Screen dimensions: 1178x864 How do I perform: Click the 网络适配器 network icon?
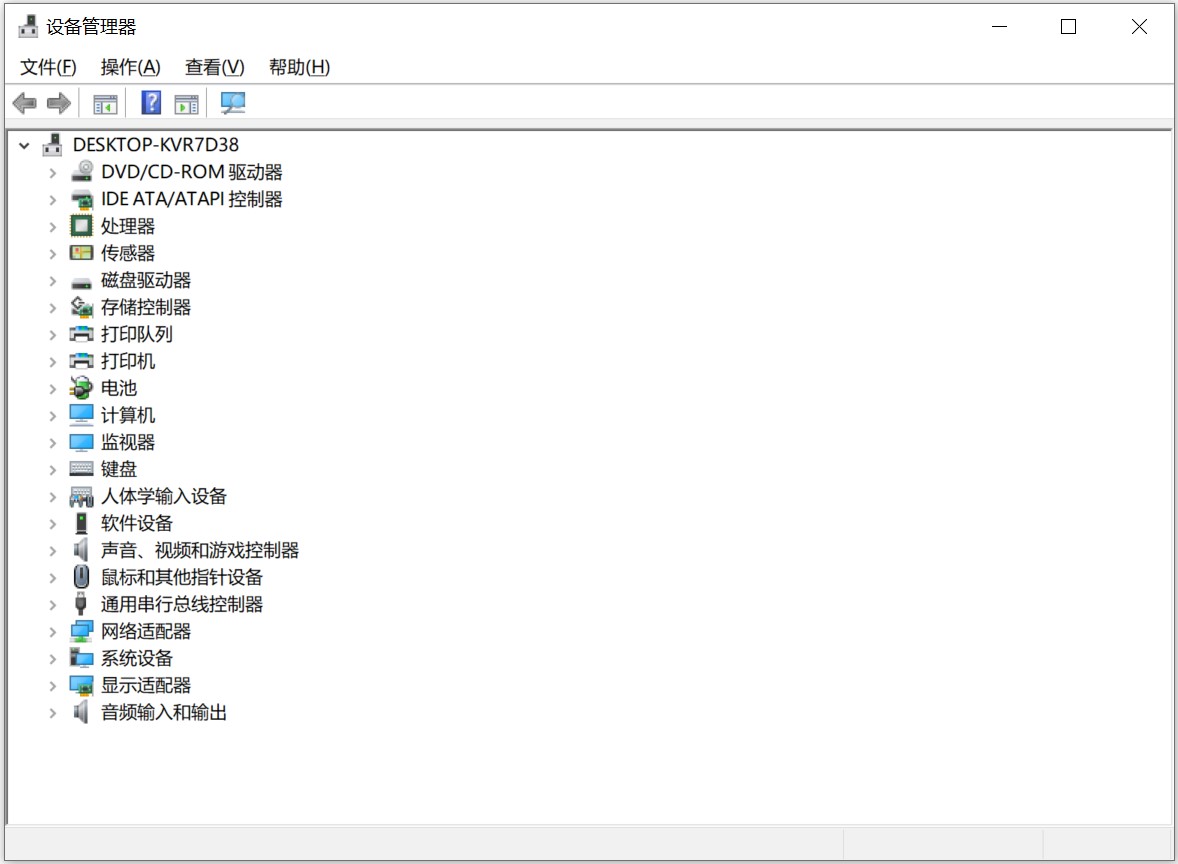click(81, 631)
